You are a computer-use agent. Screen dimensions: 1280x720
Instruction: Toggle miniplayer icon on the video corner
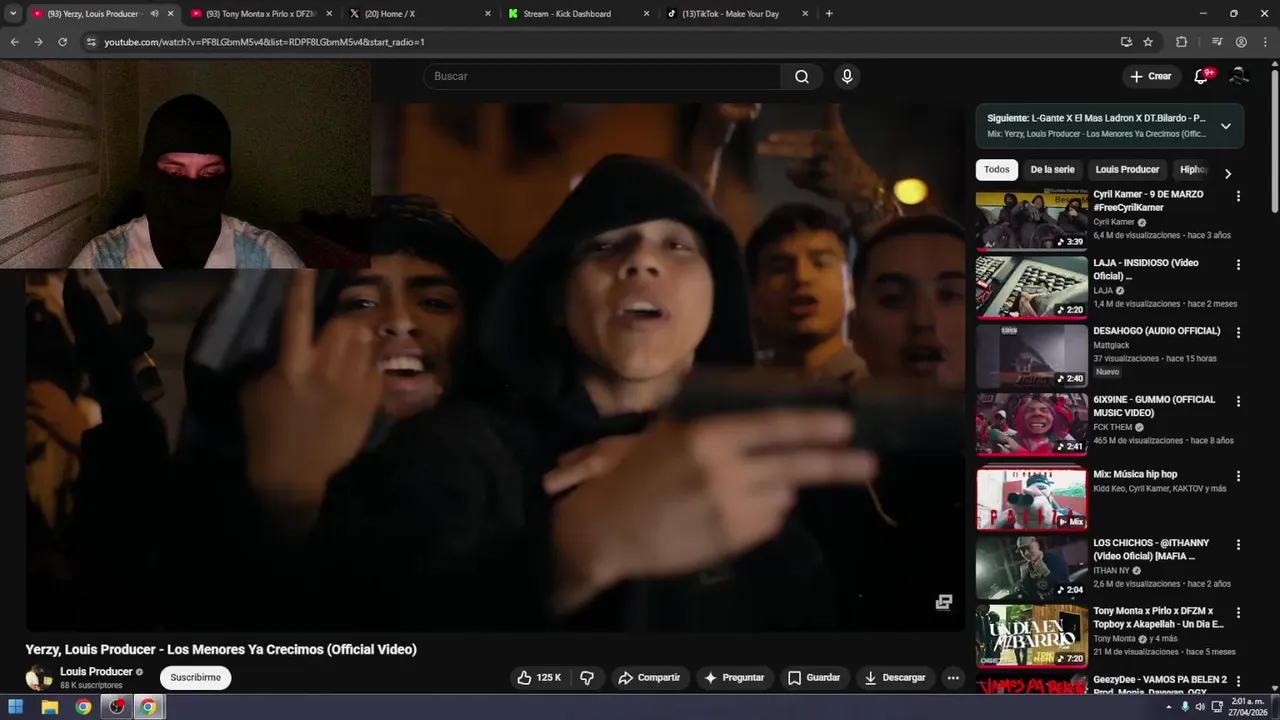(943, 601)
